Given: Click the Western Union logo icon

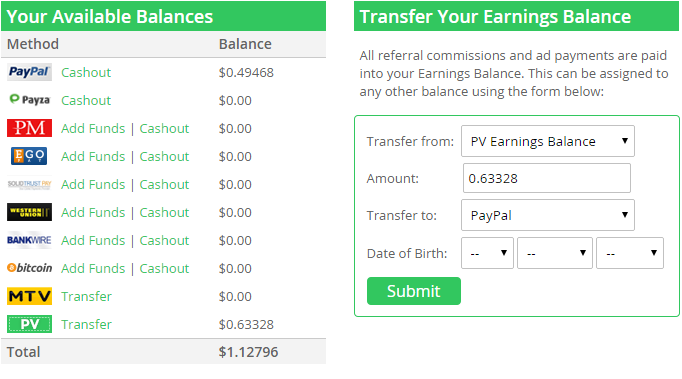Looking at the screenshot, I should (x=29, y=212).
